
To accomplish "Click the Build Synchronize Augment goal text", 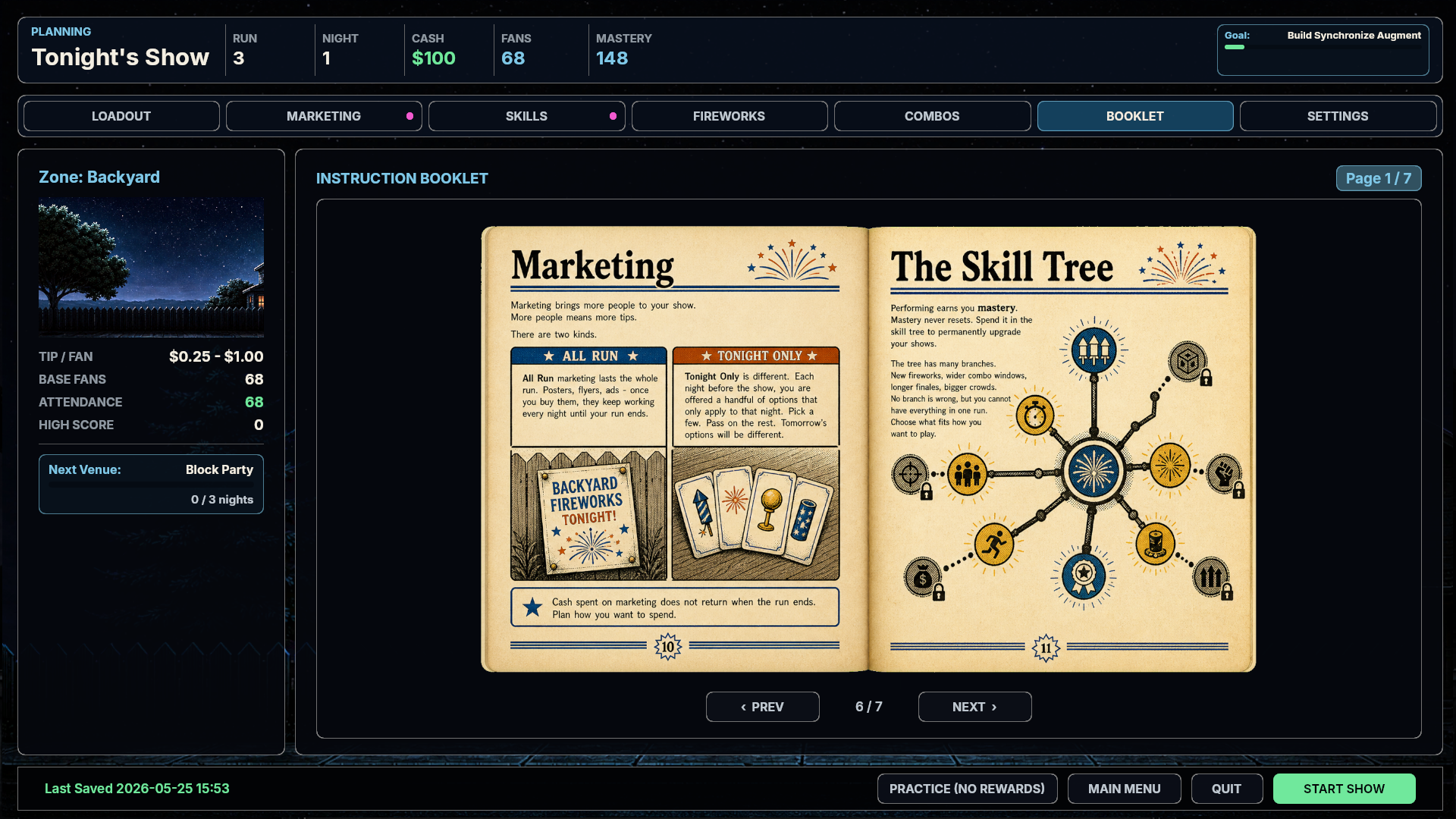I will (x=1354, y=35).
